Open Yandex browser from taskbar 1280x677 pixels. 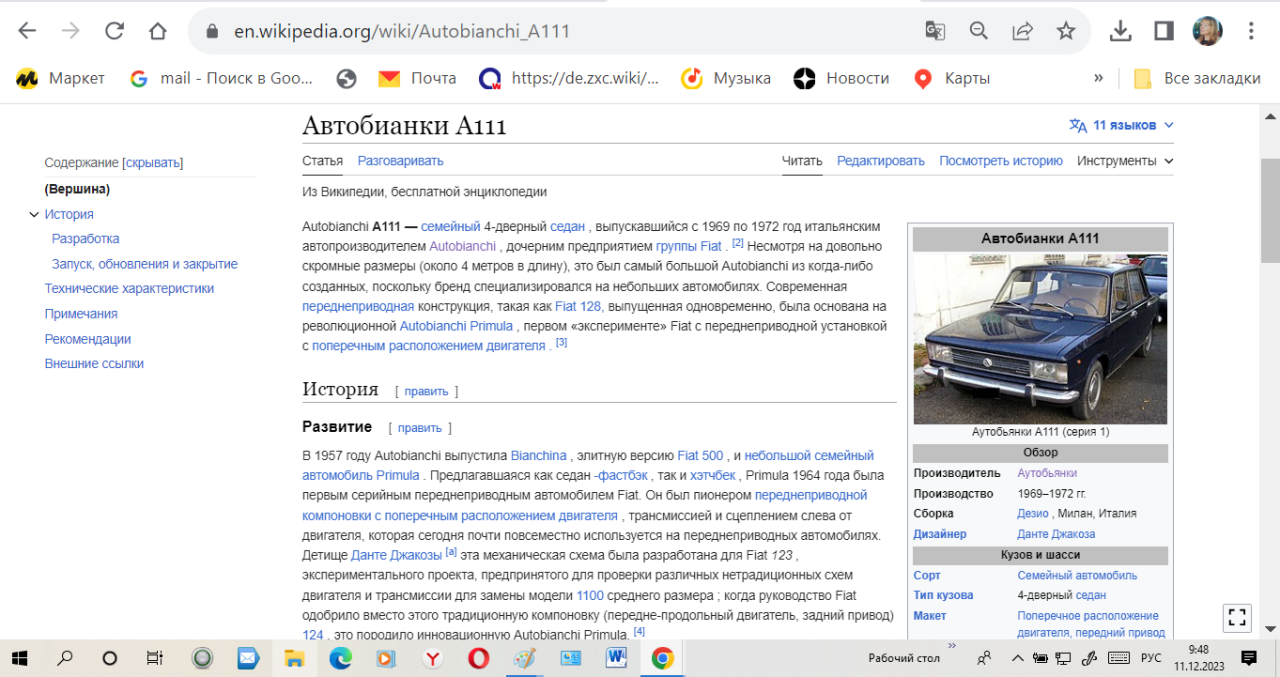tap(432, 658)
